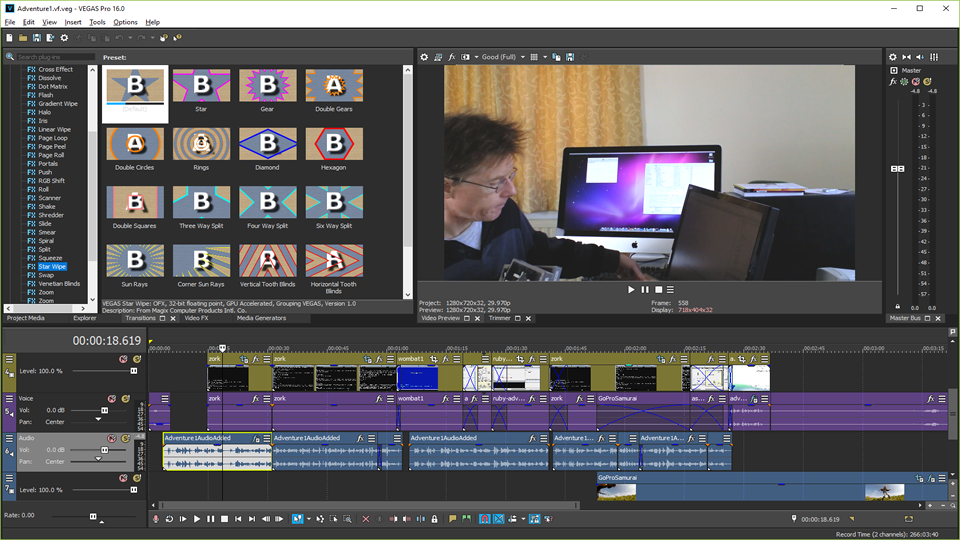Screen dimensions: 960x540
Task: Mute video track 4
Action: [123, 359]
